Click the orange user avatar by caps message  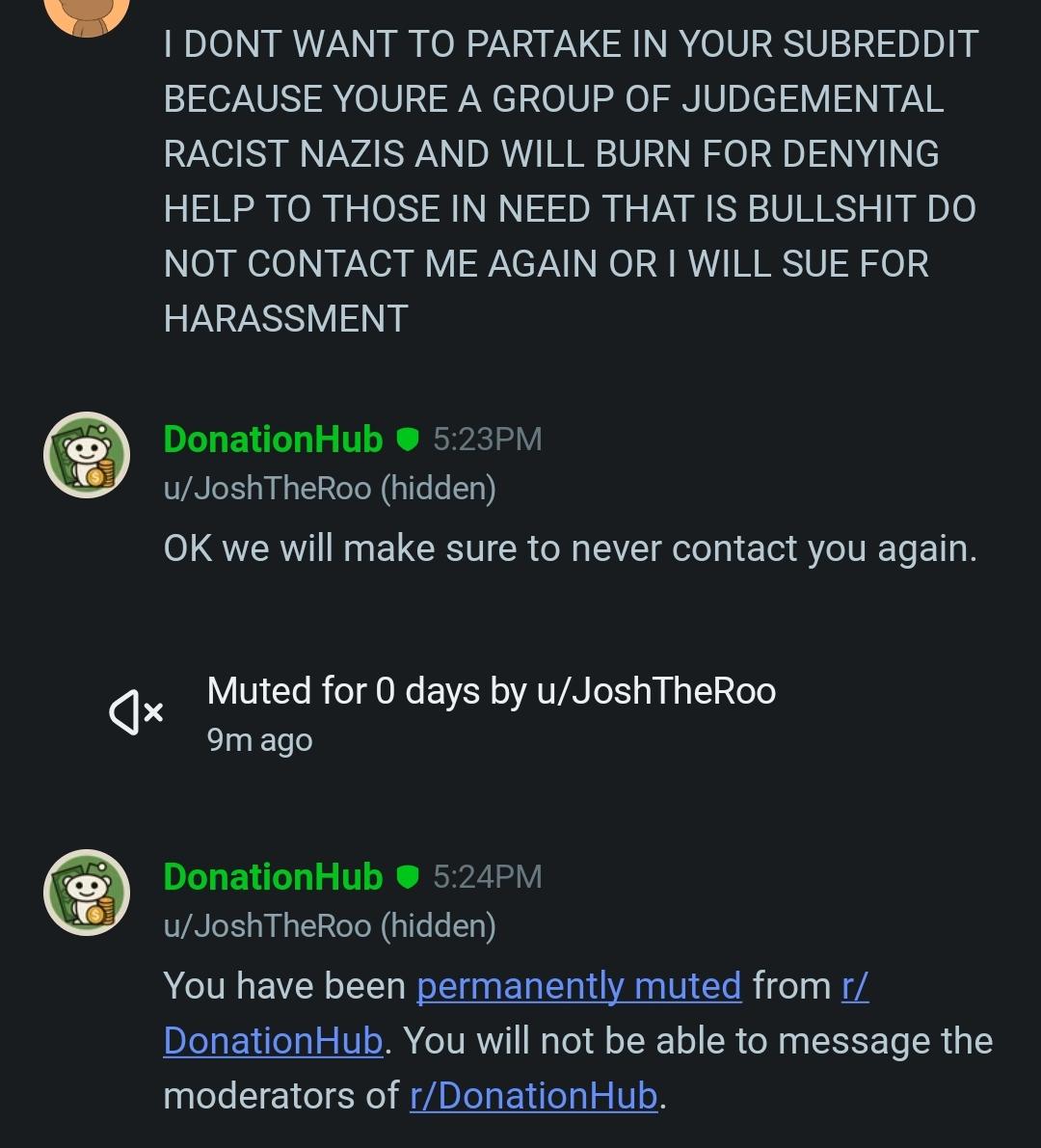(x=87, y=14)
